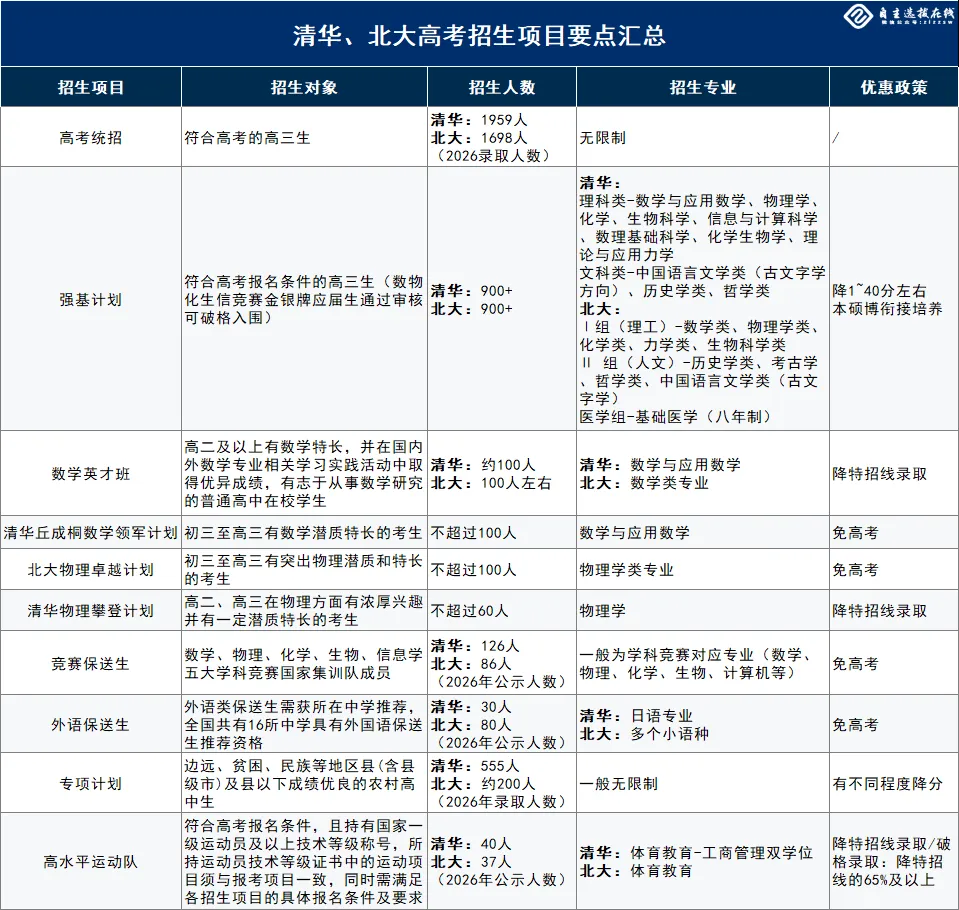Image resolution: width=959 pixels, height=910 pixels.
Task: Select the 招生专业 column header
Action: pos(703,87)
